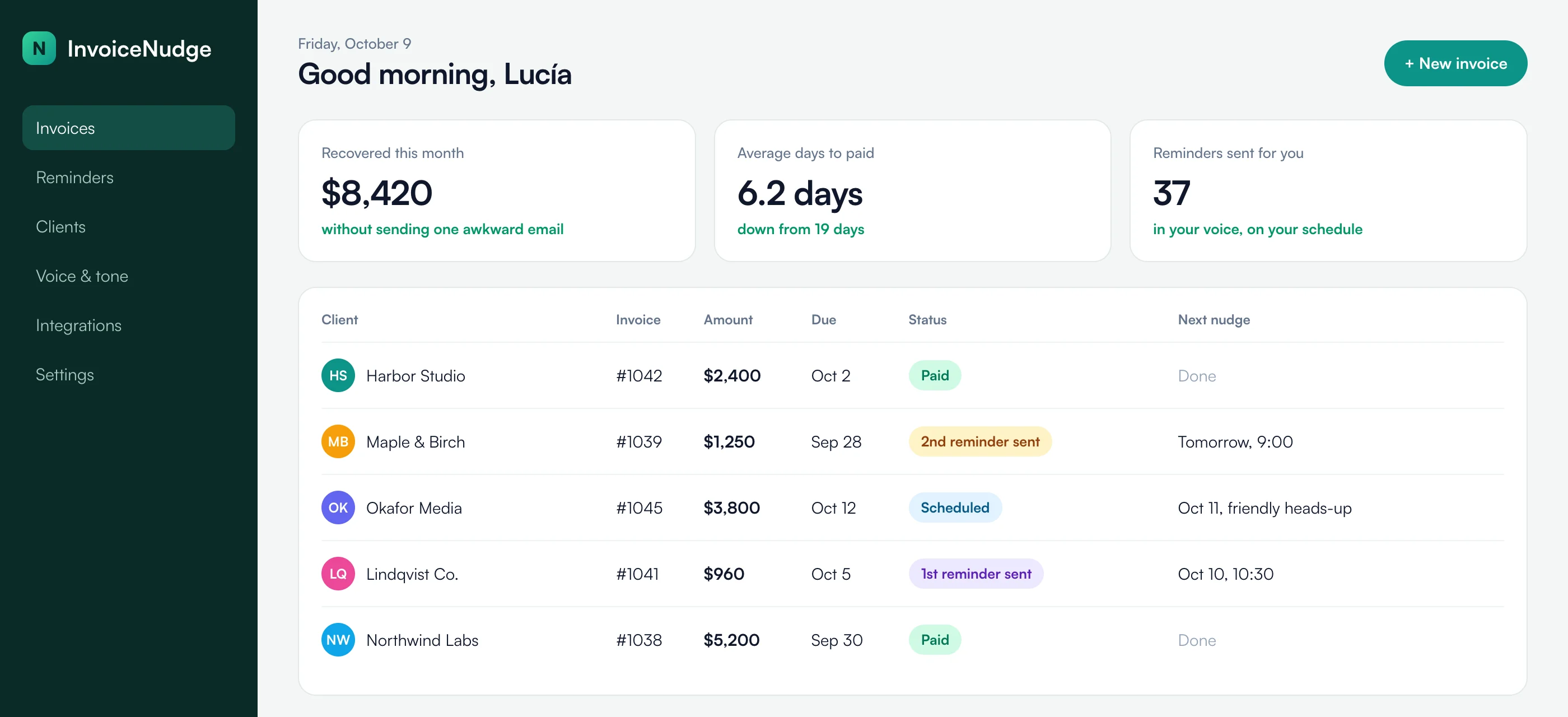Click the 2nd reminder sent status badge
The height and width of the screenshot is (717, 1568).
[x=980, y=441]
